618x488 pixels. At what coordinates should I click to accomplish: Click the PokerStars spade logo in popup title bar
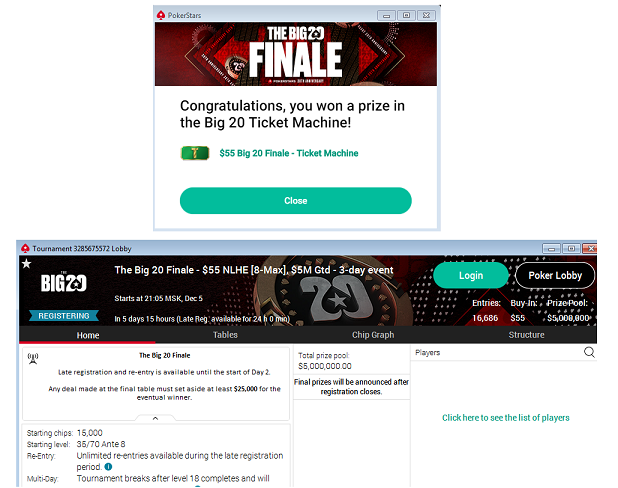click(x=161, y=15)
